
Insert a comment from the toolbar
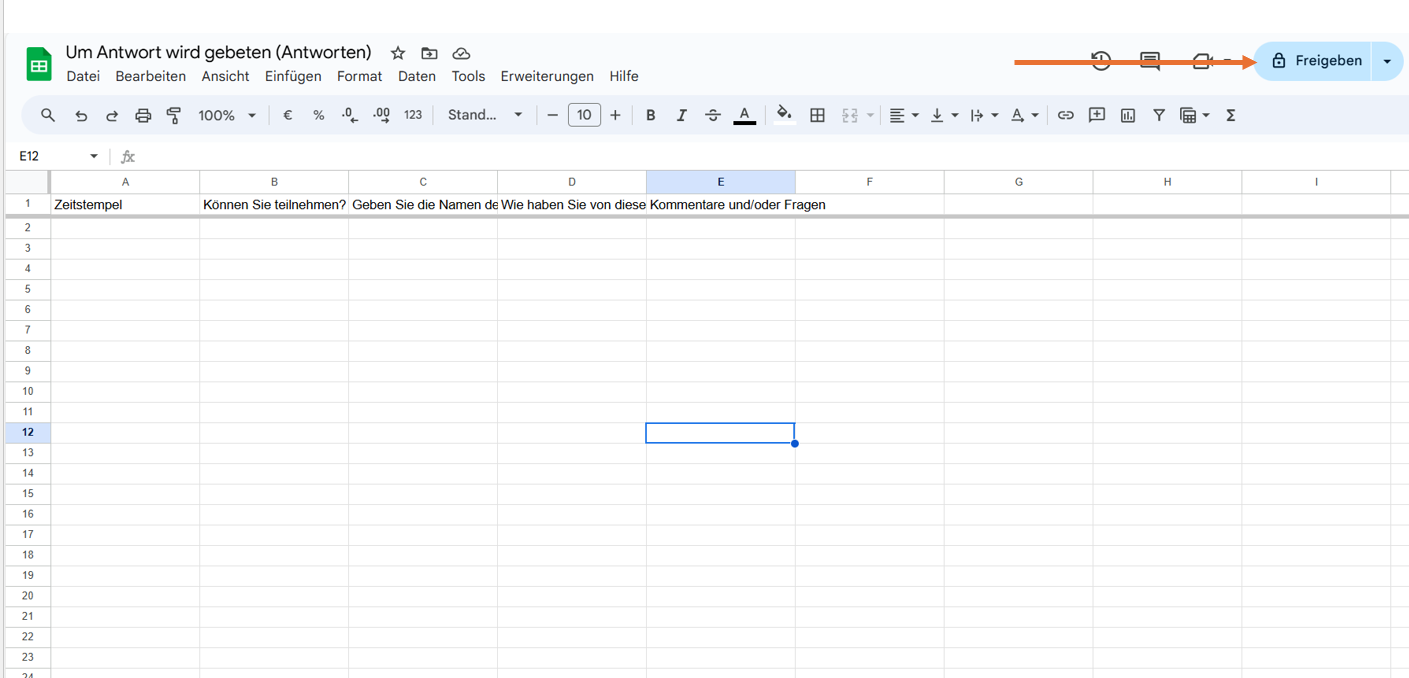1097,115
